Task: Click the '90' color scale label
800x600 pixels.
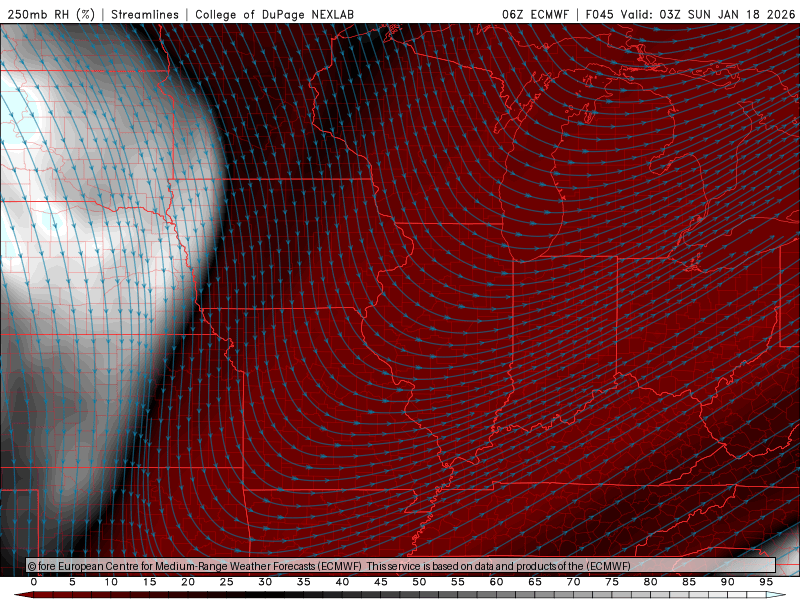Action: pos(728,582)
